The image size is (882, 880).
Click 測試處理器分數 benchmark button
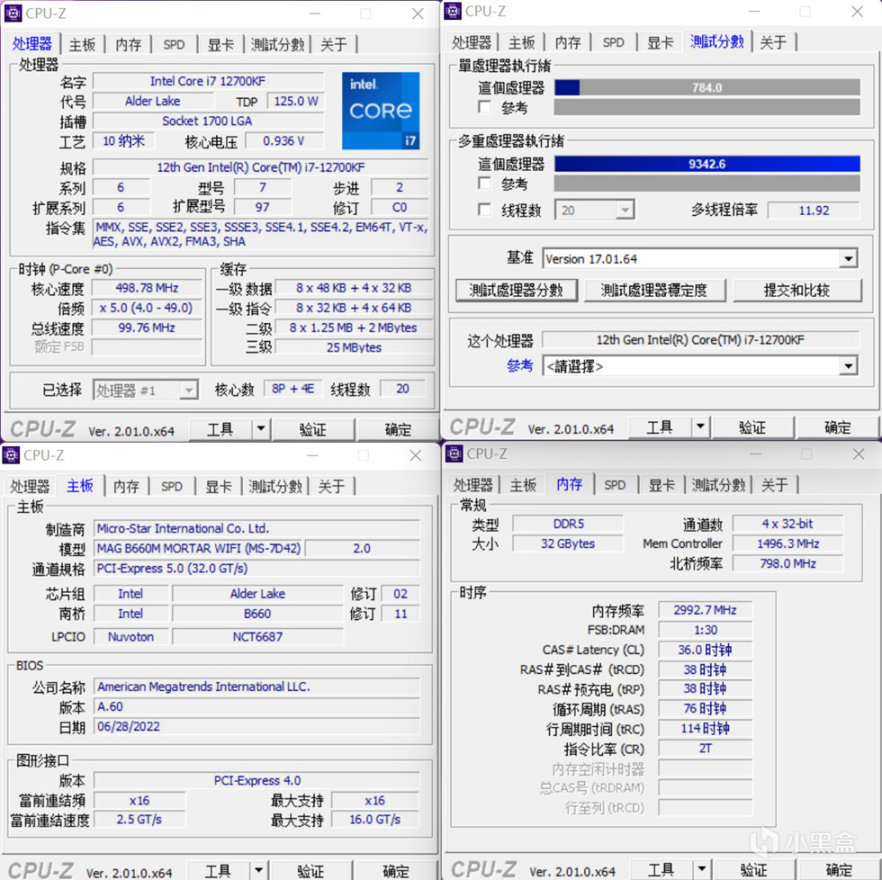(516, 290)
